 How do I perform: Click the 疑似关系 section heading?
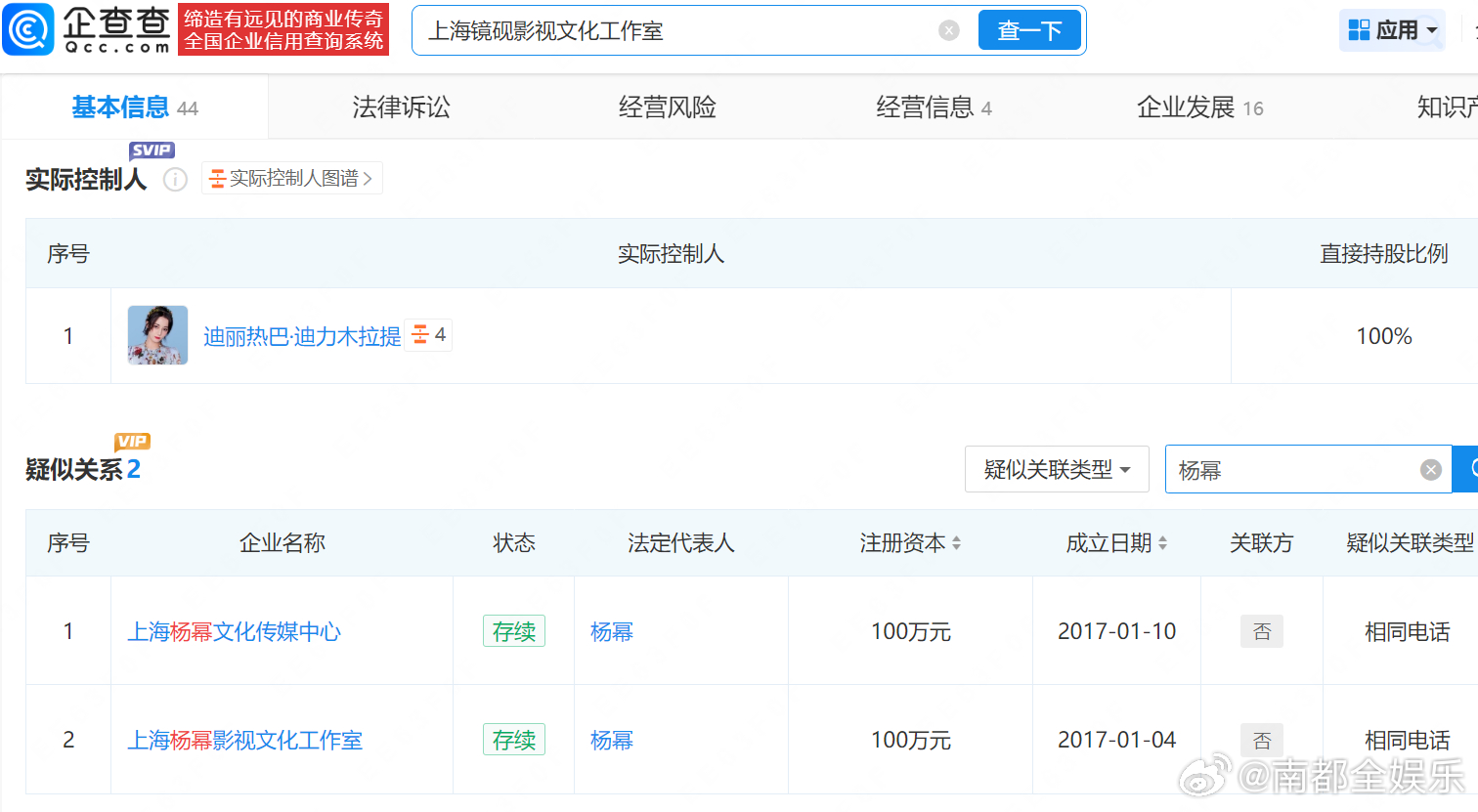[x=74, y=470]
